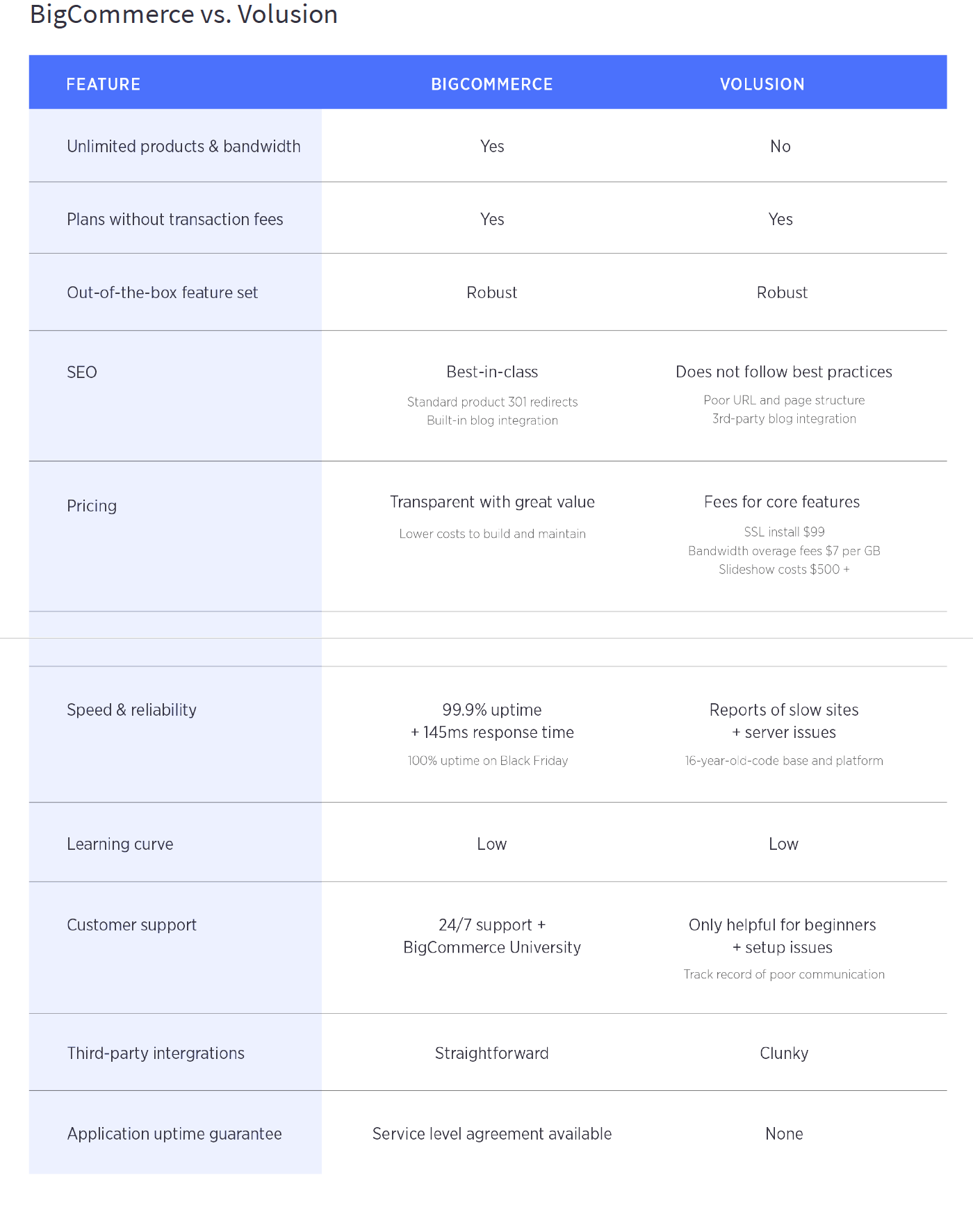Select the BIGCOMMERCE column header
Viewport: 973px width, 1232px height.
[491, 84]
